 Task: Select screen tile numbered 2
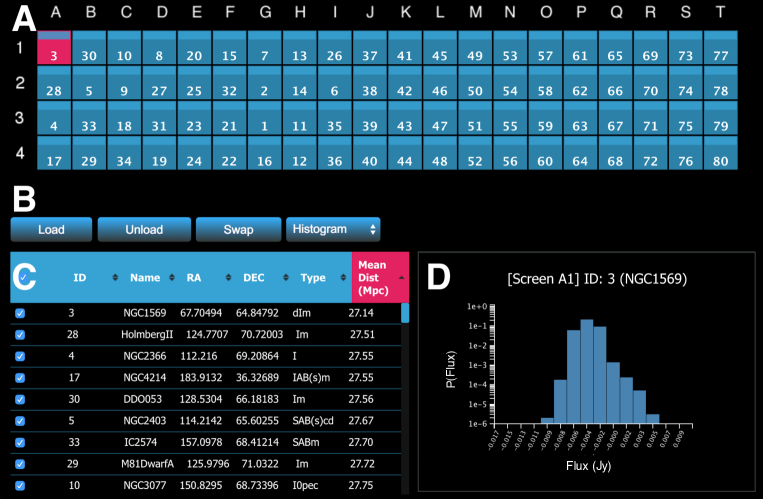(264, 83)
